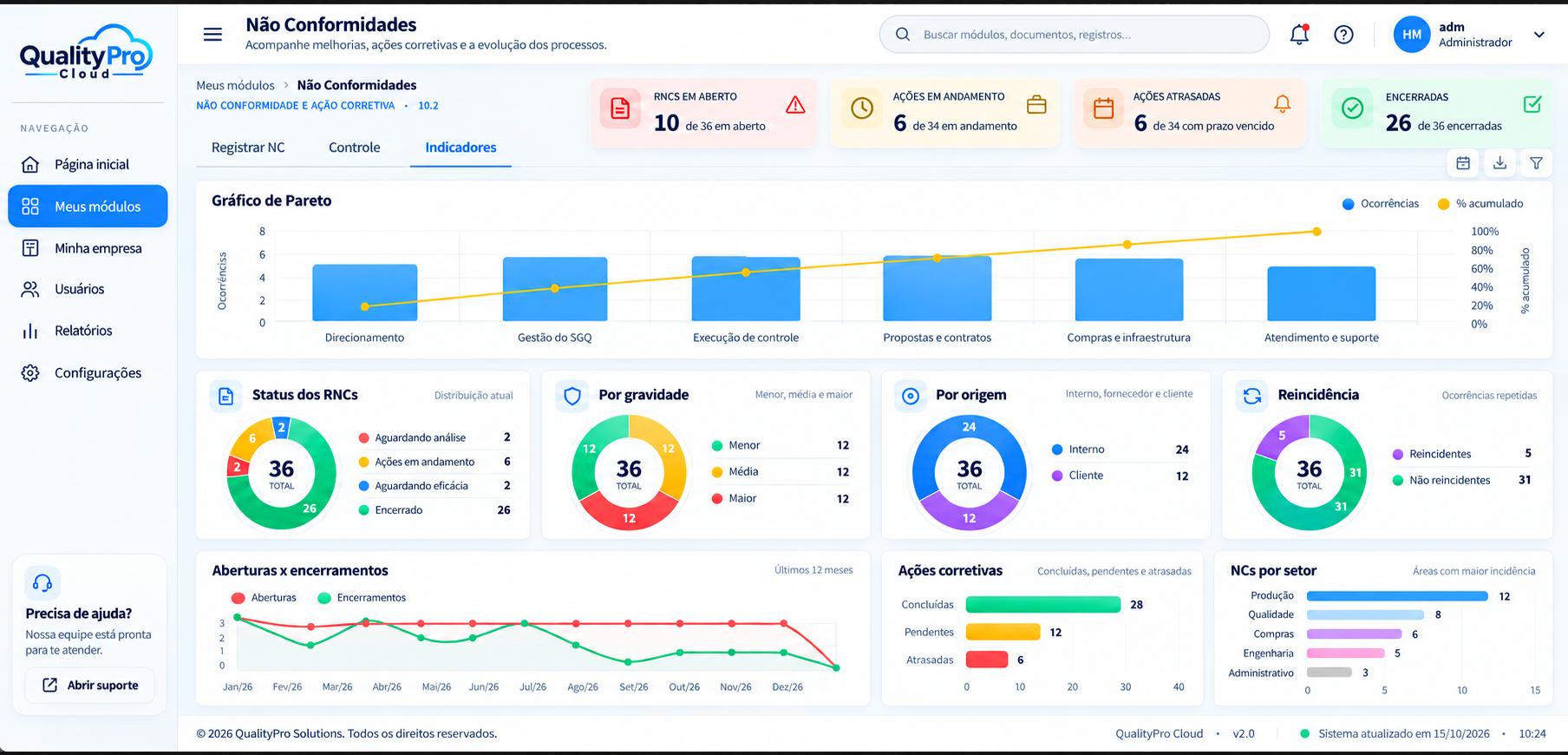Select the Indicadores tab
Screen dimensions: 1568x755
[461, 148]
